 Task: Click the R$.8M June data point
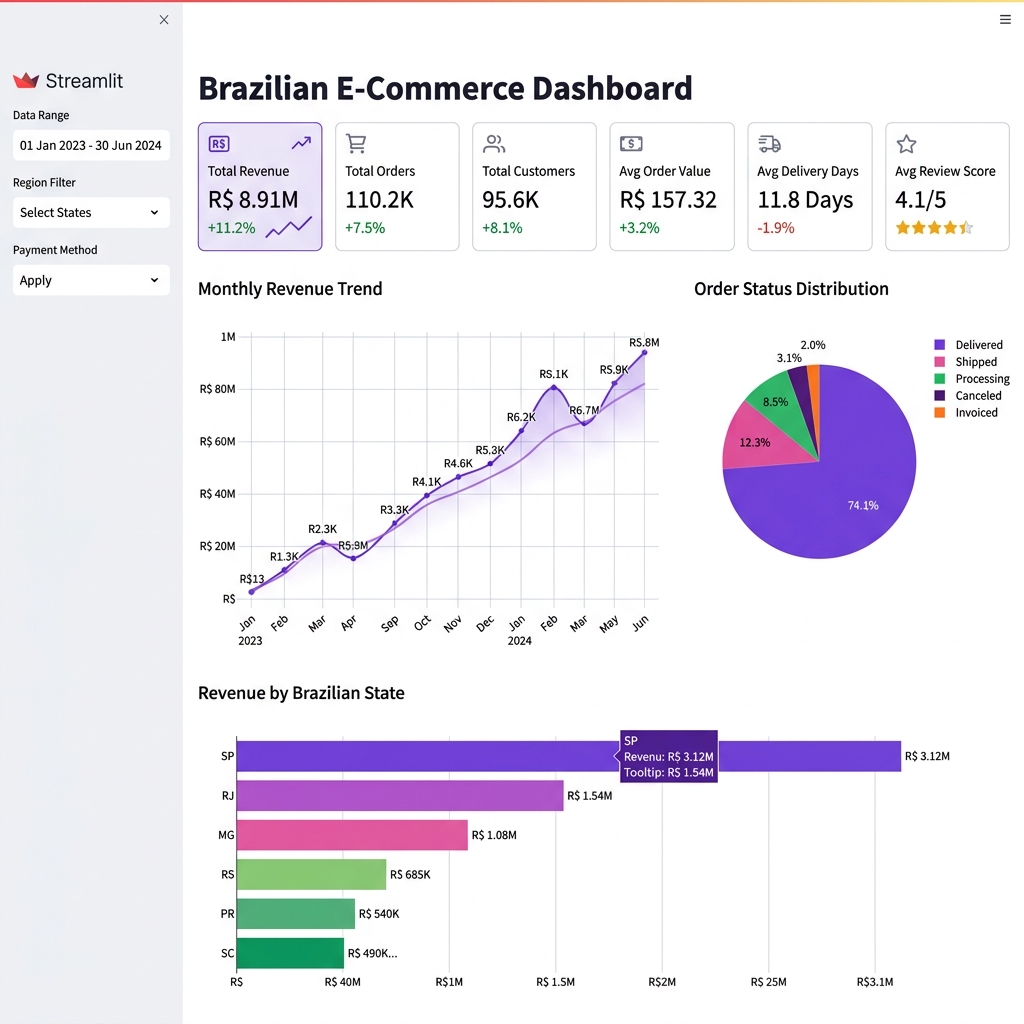pos(645,353)
